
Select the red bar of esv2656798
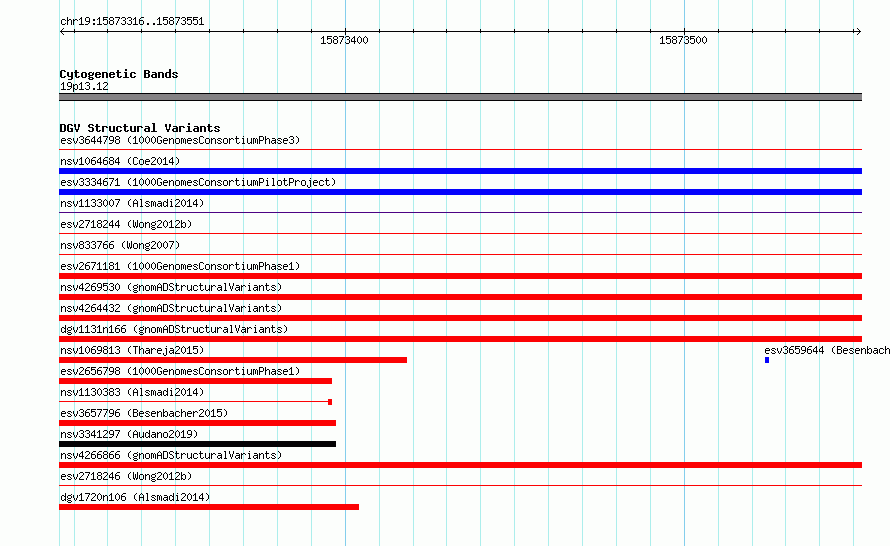[195, 381]
